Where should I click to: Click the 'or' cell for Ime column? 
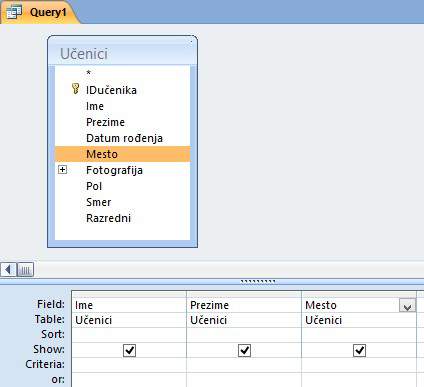[129, 380]
